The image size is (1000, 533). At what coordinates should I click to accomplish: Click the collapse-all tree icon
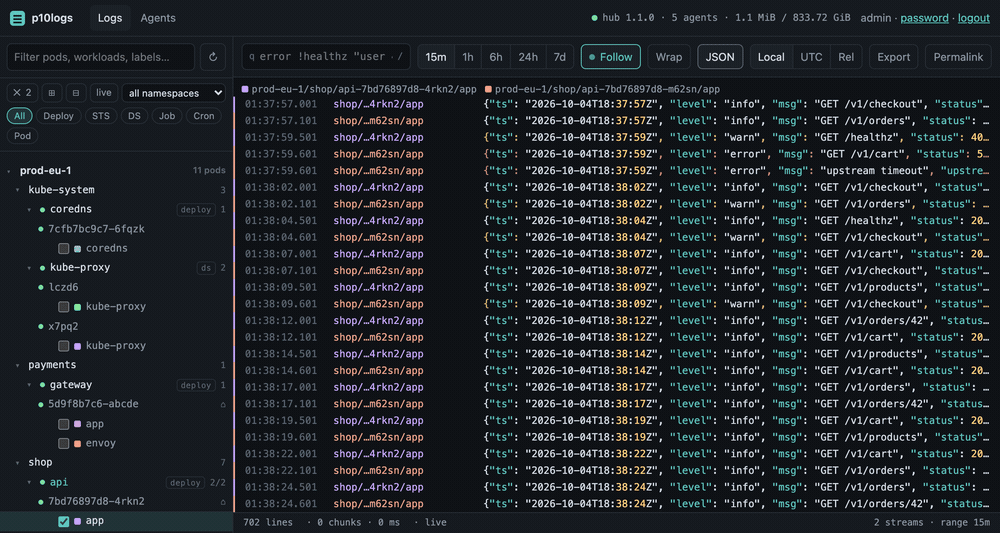click(x=76, y=93)
